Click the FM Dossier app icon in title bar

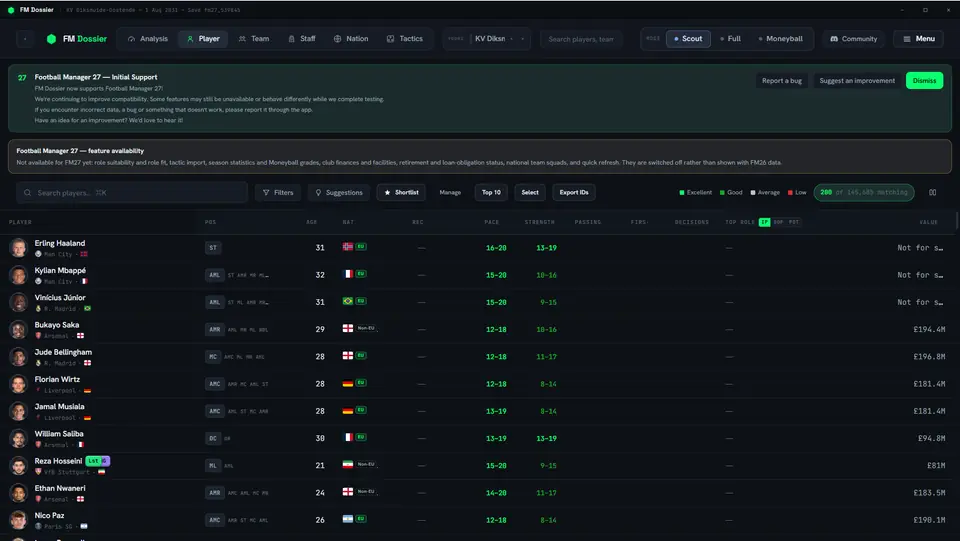11,10
